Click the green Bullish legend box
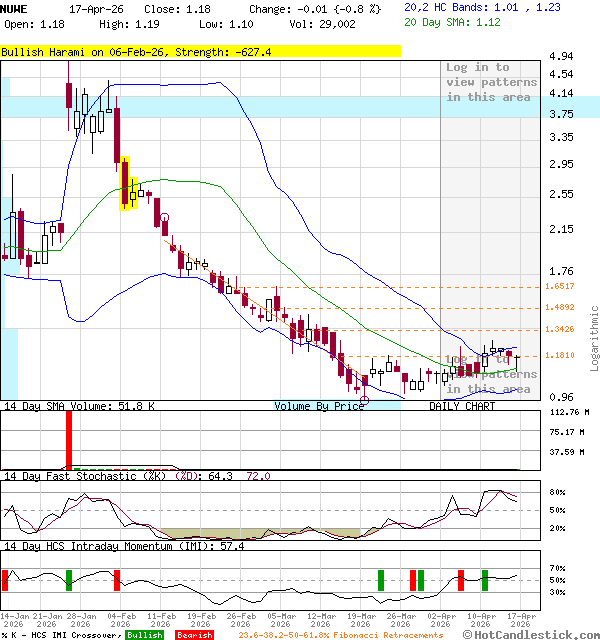The width and height of the screenshot is (600, 640). tap(145, 635)
